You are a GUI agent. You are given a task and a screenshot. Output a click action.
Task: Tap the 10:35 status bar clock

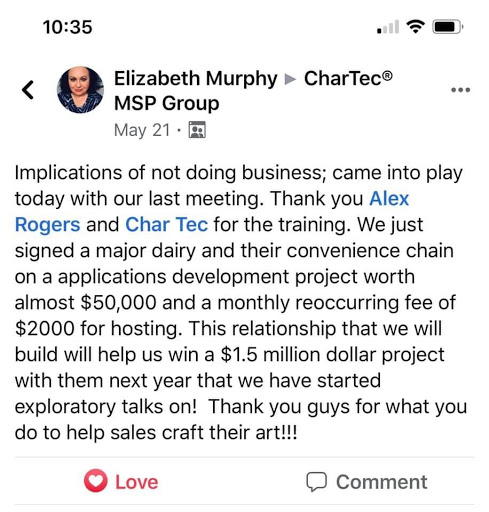click(67, 27)
